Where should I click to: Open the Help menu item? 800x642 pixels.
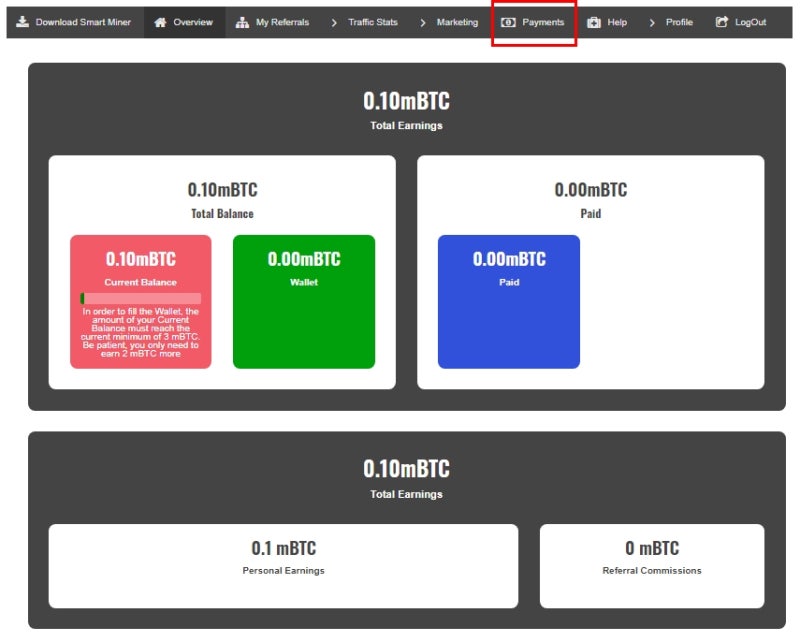click(607, 22)
